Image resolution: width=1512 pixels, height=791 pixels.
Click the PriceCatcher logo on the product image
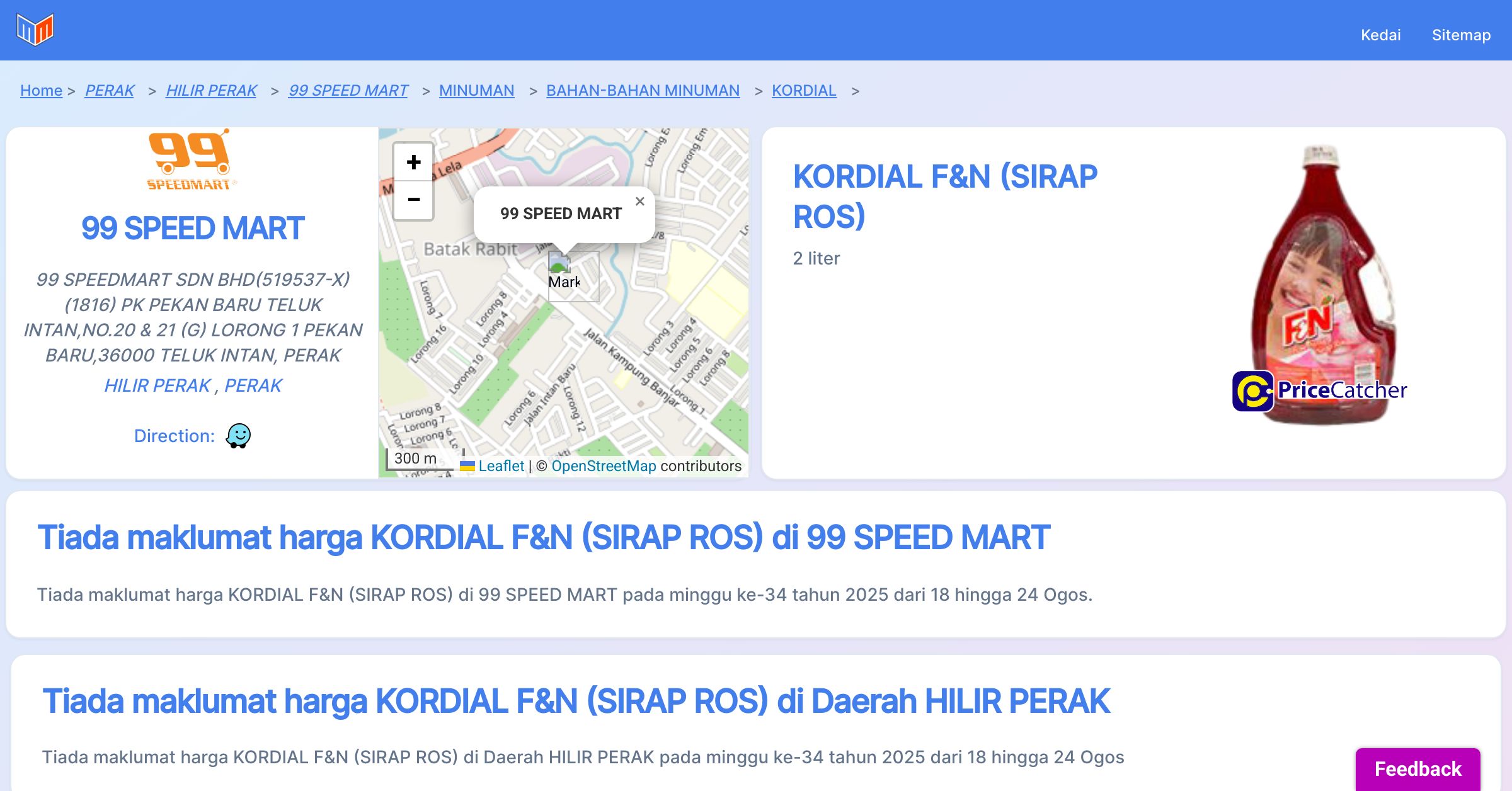pos(1319,390)
